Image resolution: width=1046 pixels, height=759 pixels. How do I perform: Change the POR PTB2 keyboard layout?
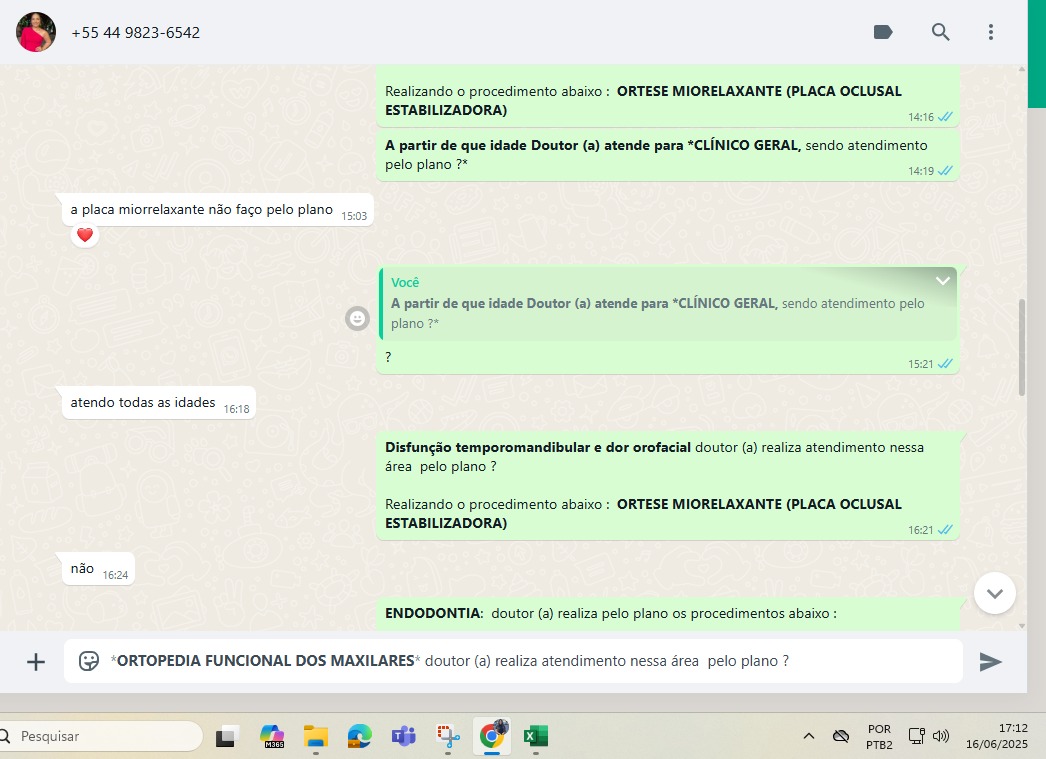[x=879, y=736]
